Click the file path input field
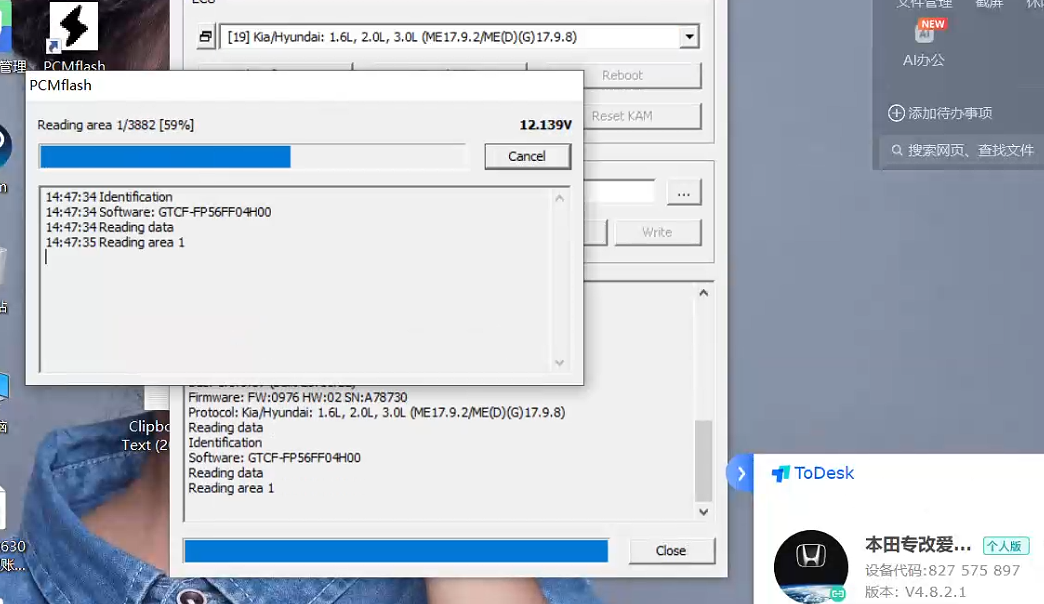Image resolution: width=1044 pixels, height=604 pixels. pos(619,193)
